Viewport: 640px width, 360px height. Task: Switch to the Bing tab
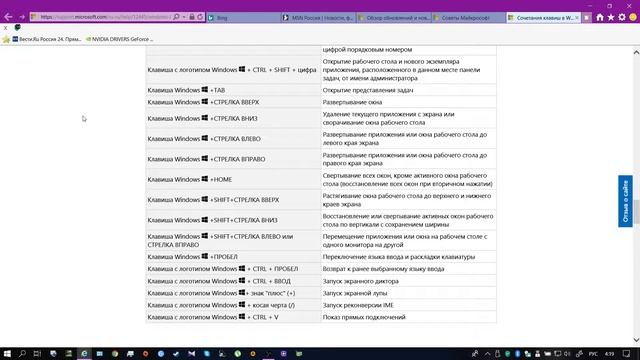[x=243, y=18]
